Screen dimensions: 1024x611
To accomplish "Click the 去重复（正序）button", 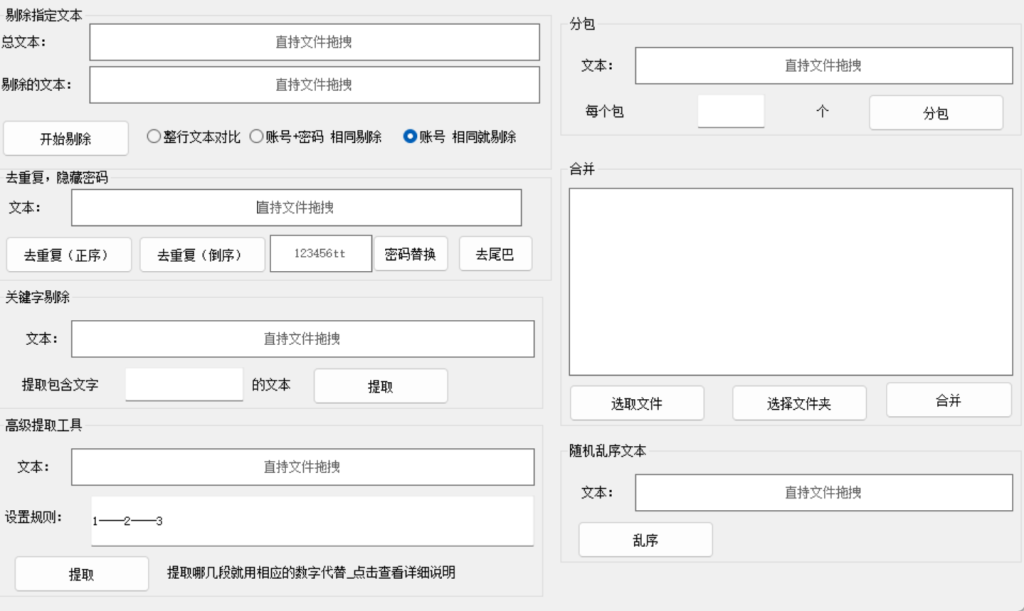I will 69,255.
